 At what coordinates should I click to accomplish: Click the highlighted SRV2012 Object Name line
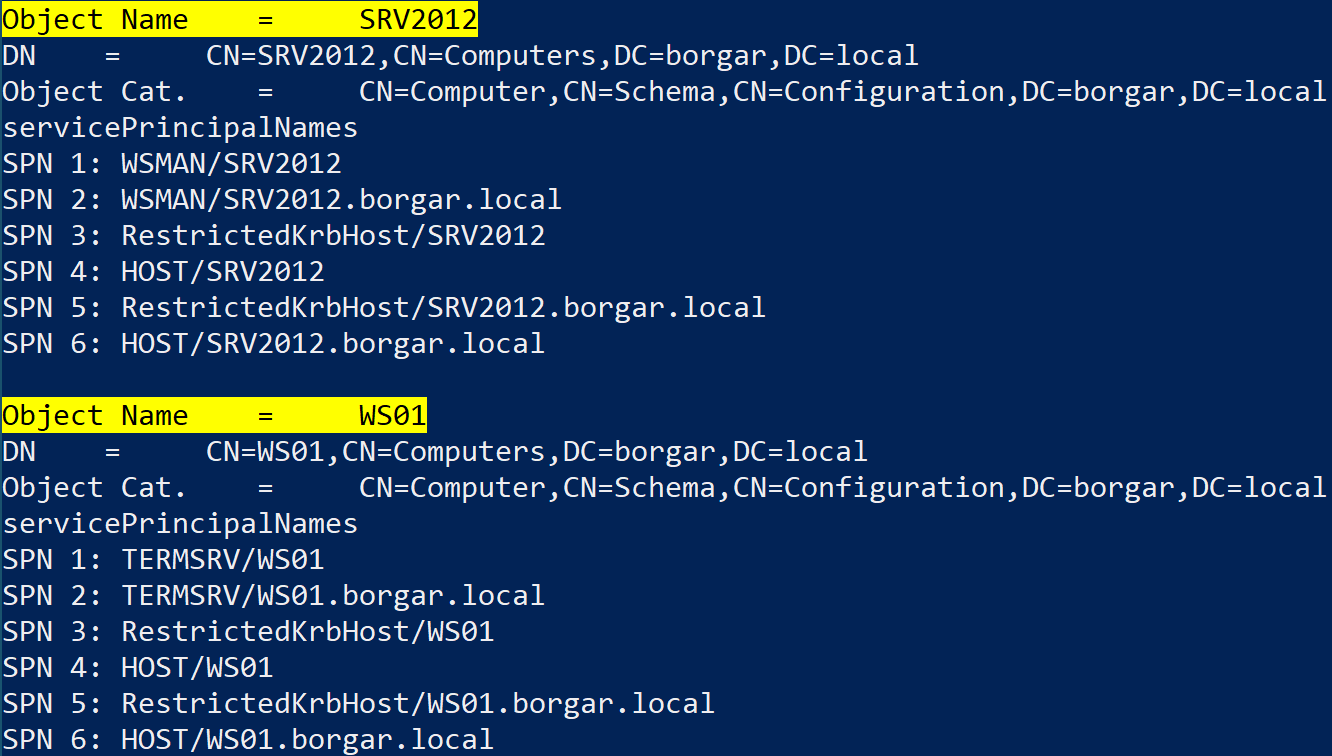240,18
